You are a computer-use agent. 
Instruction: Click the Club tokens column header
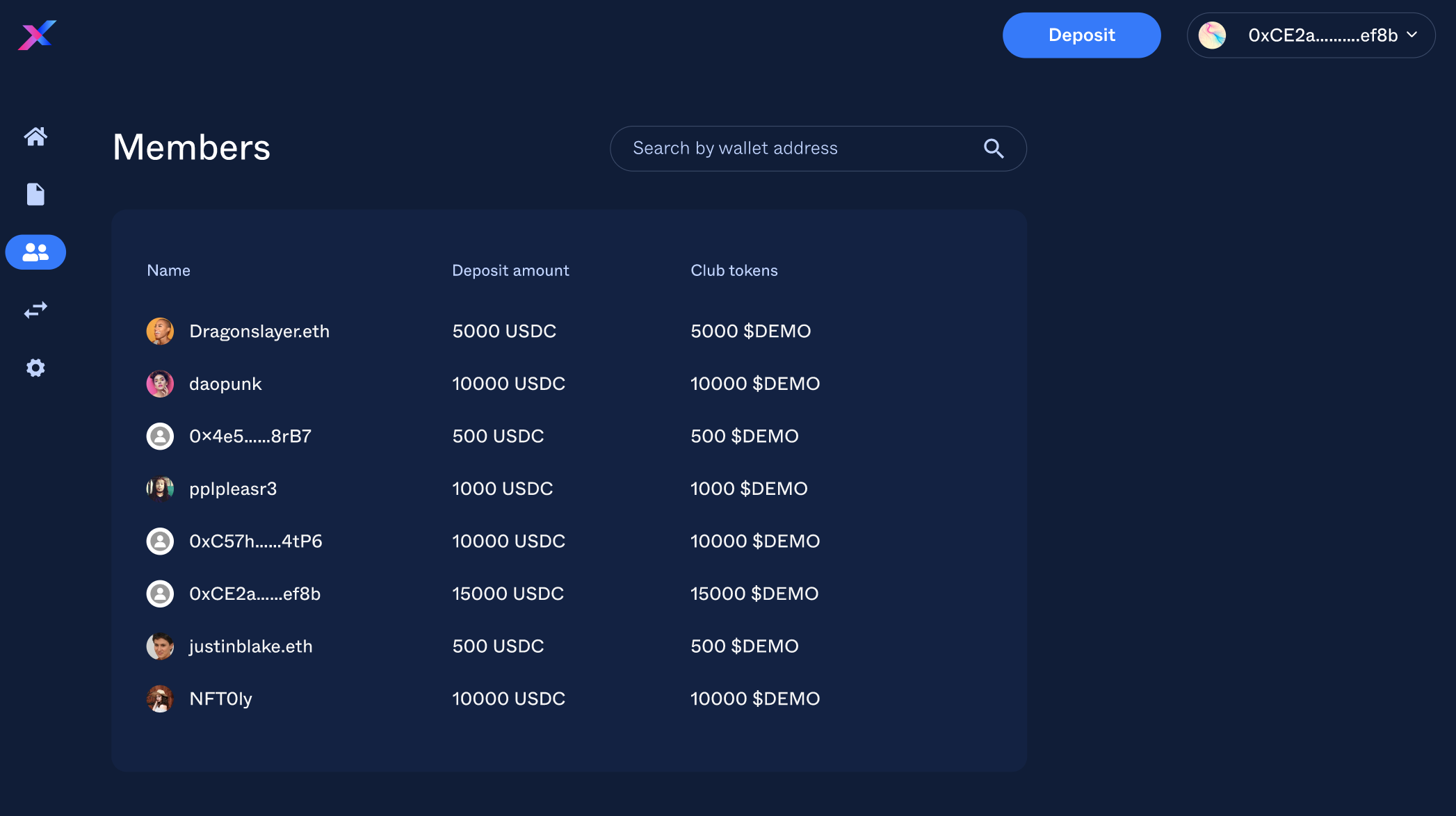click(x=734, y=270)
